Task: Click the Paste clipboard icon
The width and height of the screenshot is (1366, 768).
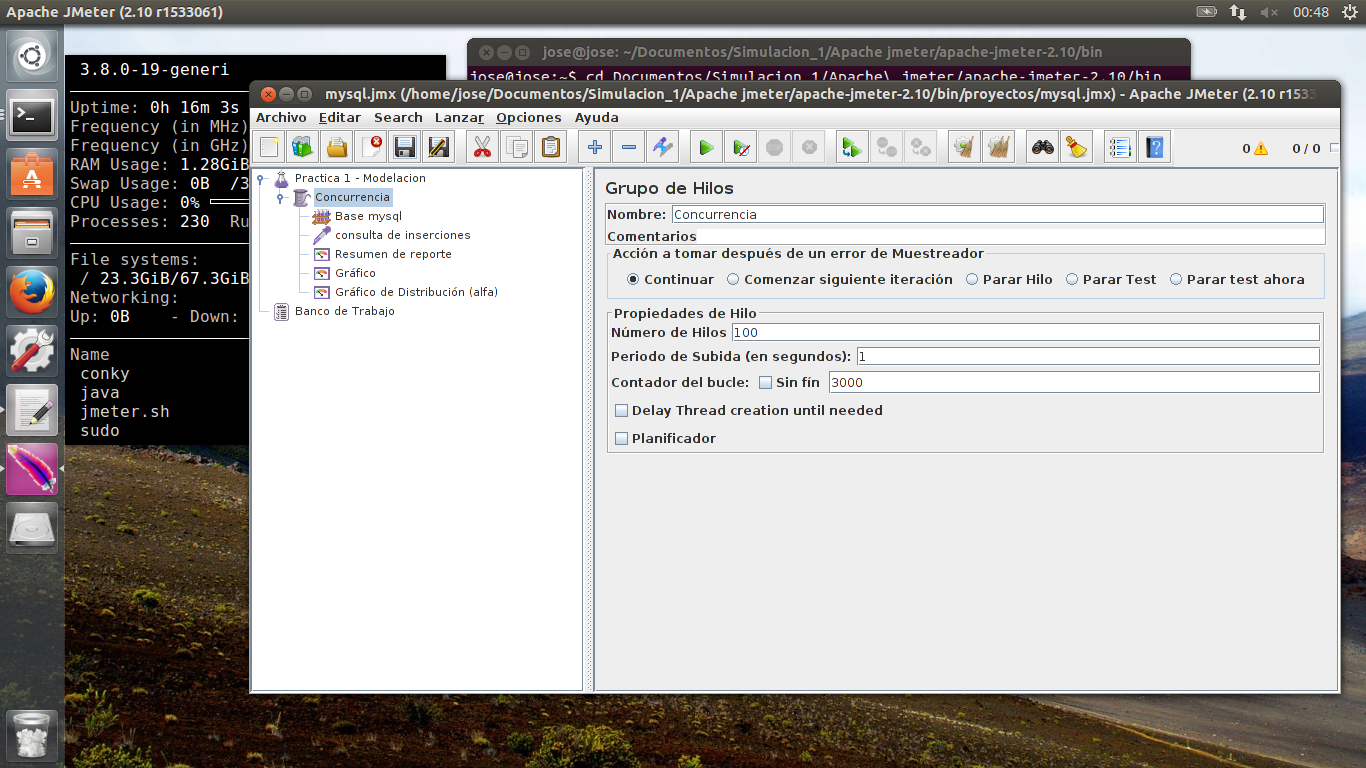Action: click(x=550, y=148)
